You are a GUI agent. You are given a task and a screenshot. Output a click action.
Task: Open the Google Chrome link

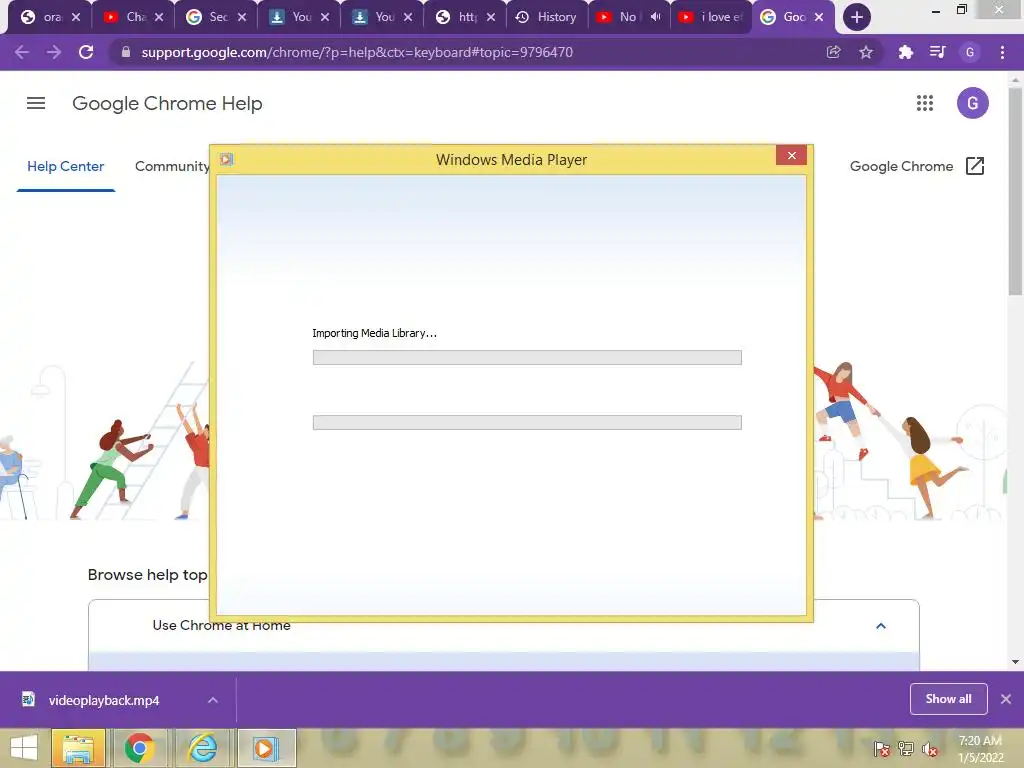[901, 167]
